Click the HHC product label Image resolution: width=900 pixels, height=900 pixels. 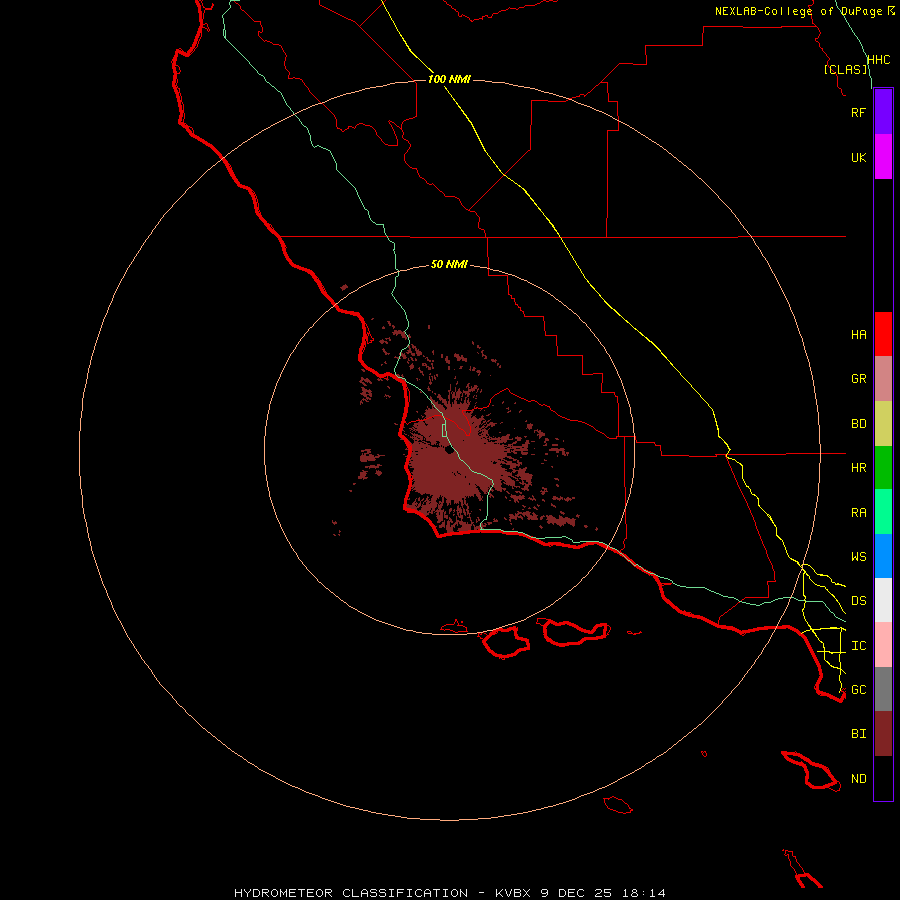tap(878, 60)
